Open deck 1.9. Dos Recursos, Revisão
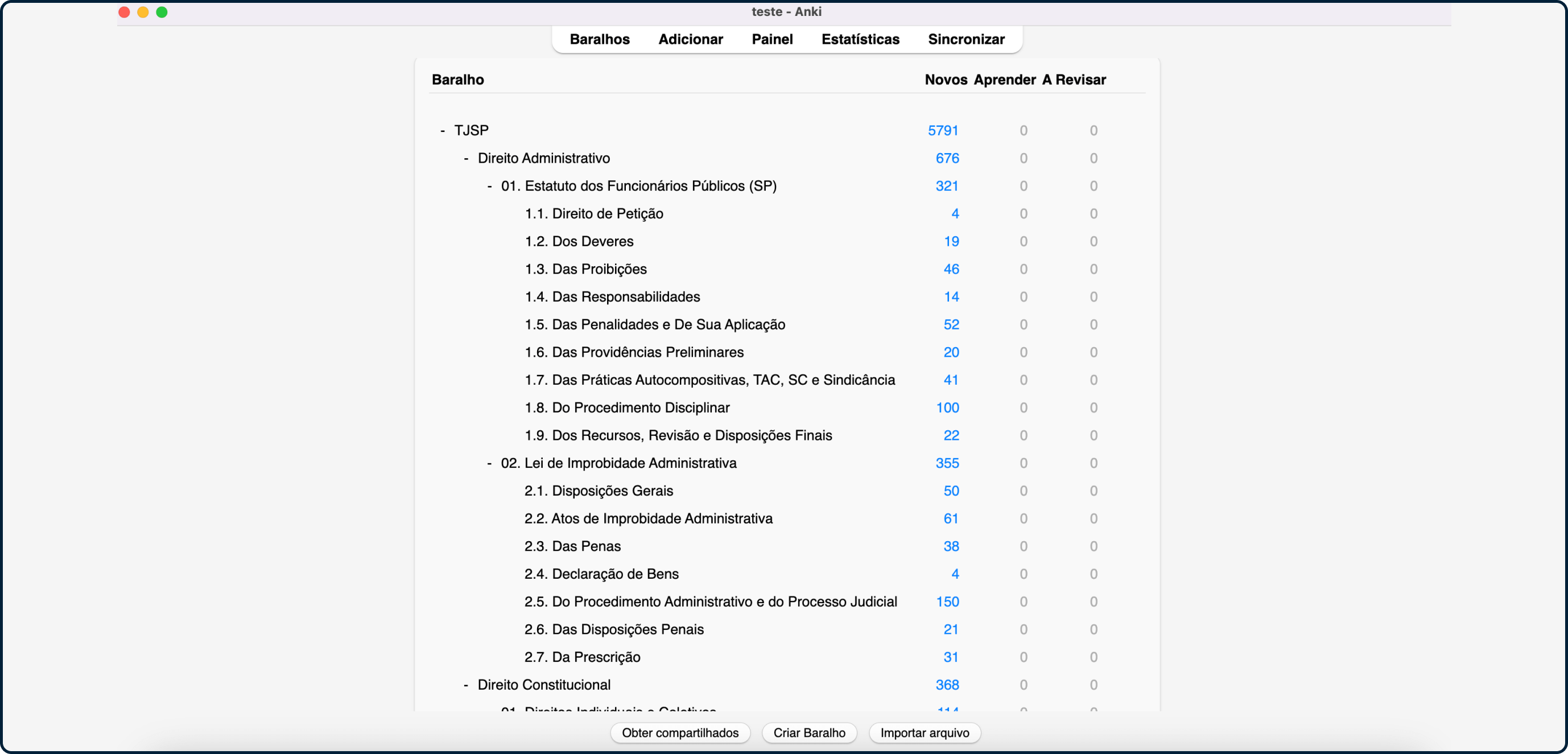The width and height of the screenshot is (1568, 754). [x=678, y=435]
